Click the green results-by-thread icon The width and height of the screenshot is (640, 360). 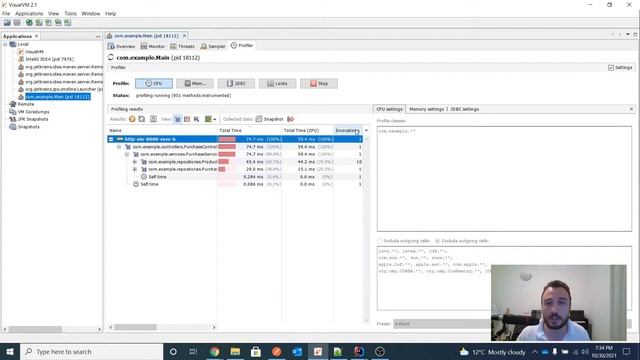208,119
